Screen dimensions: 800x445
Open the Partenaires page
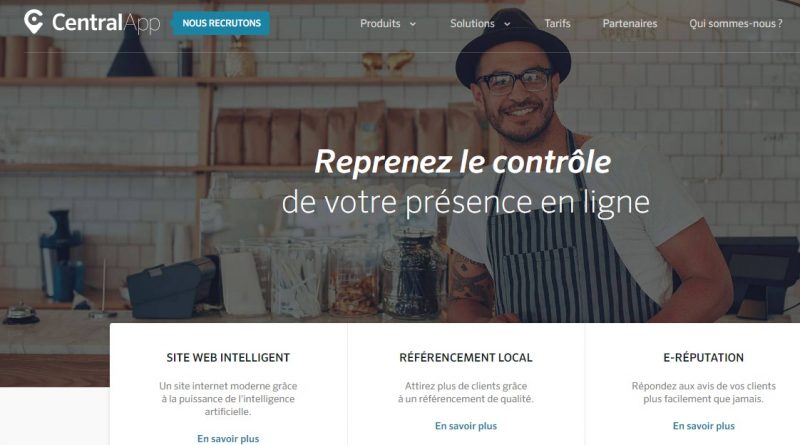pyautogui.click(x=630, y=23)
